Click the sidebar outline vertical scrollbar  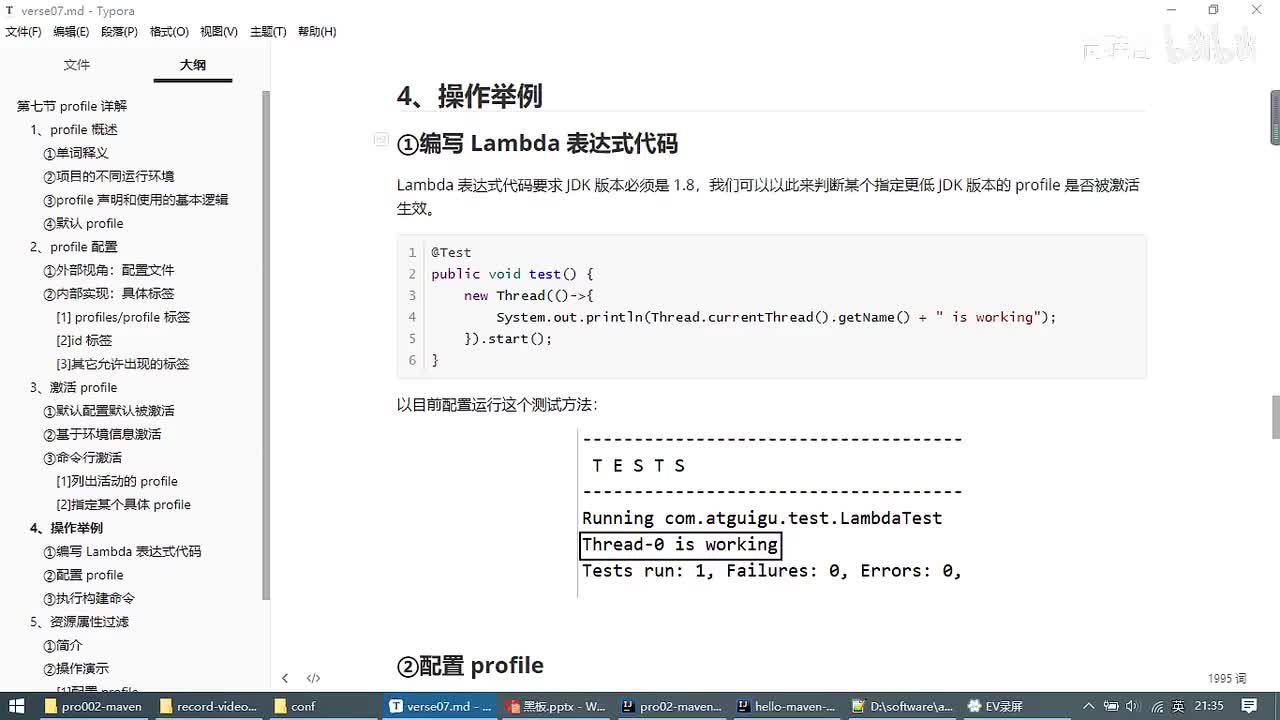[x=266, y=345]
